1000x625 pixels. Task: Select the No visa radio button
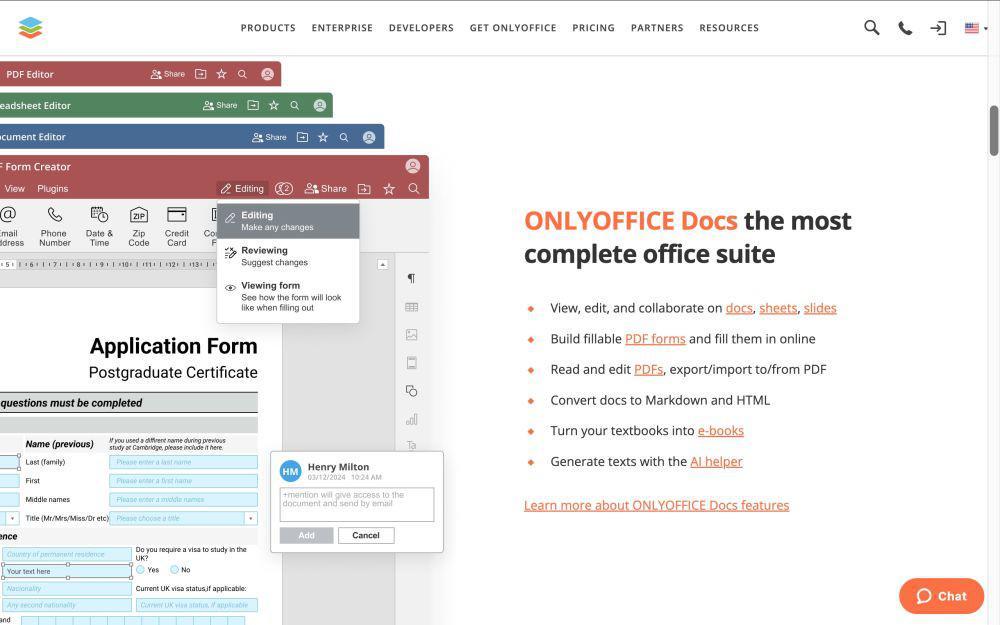pyautogui.click(x=174, y=570)
